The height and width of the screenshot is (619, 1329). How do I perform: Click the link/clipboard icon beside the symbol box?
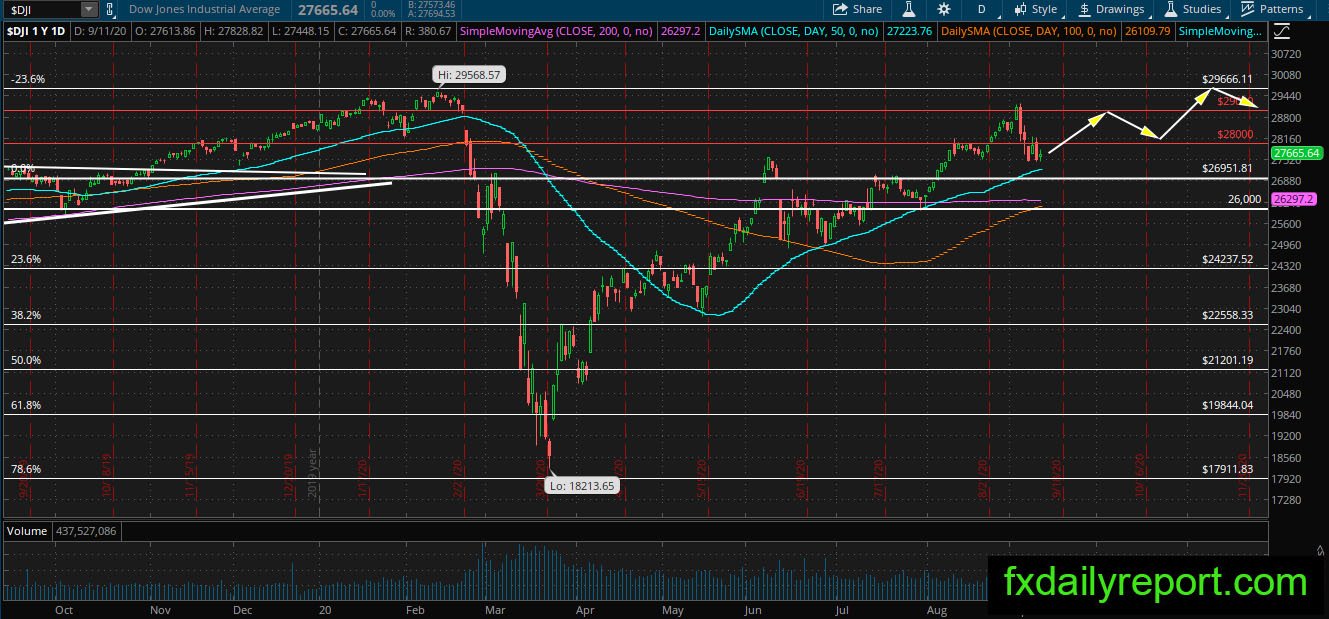(x=110, y=9)
